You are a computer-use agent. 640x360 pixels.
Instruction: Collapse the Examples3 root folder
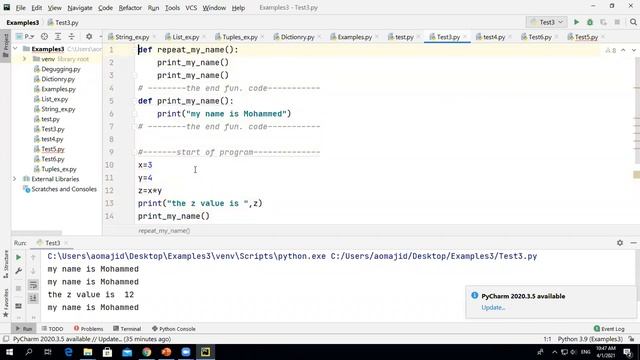(x=15, y=49)
